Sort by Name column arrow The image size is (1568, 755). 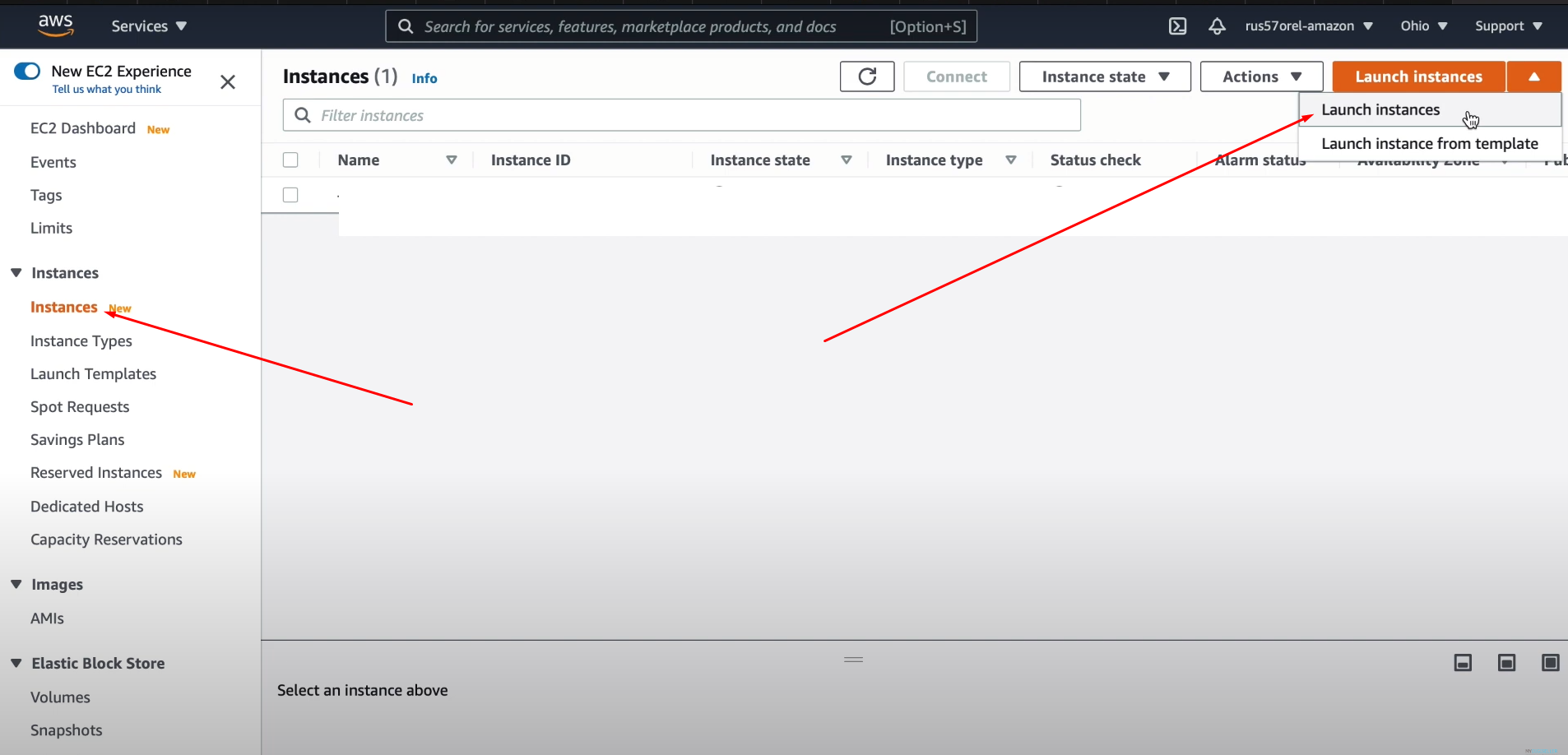[x=452, y=160]
